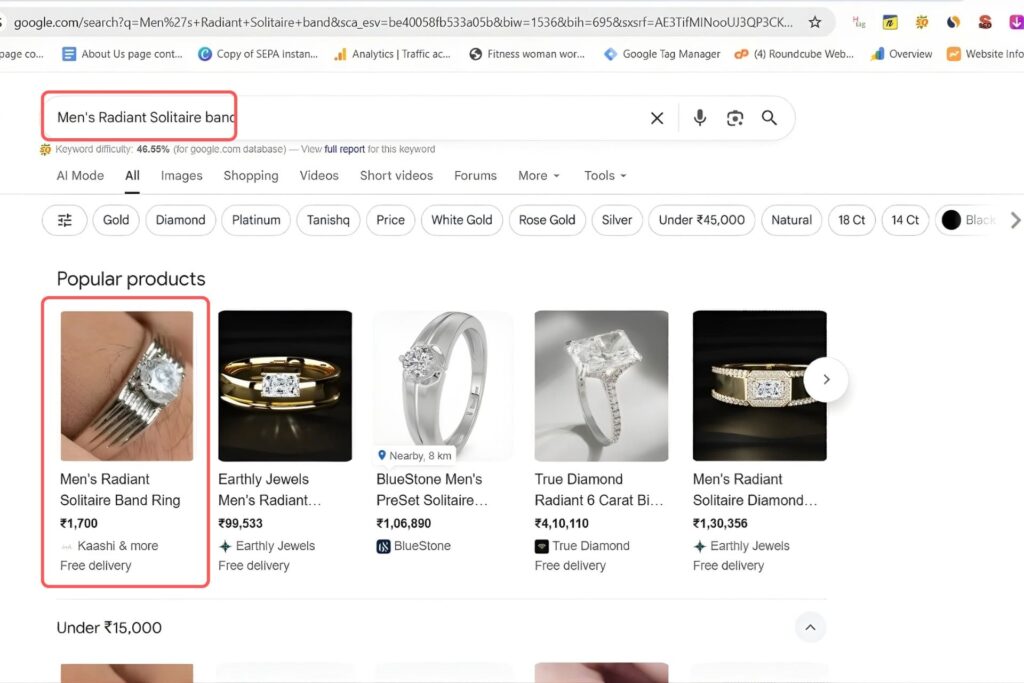Open the Tools dropdown
1024x683 pixels.
[x=605, y=175]
